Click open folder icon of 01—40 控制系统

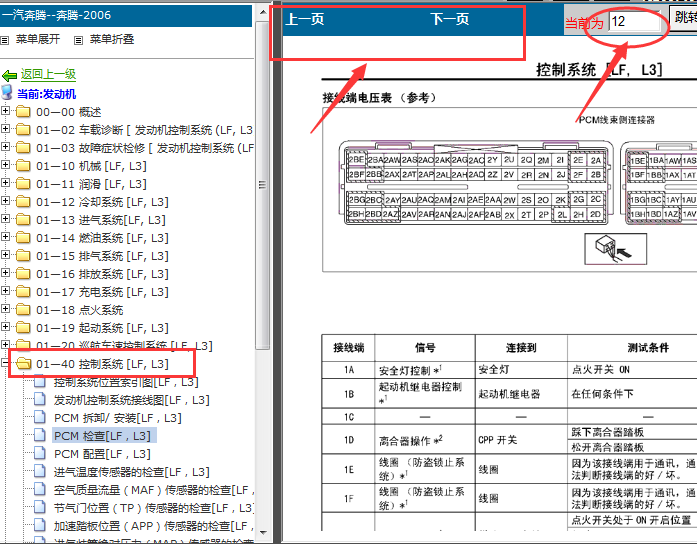tap(24, 364)
